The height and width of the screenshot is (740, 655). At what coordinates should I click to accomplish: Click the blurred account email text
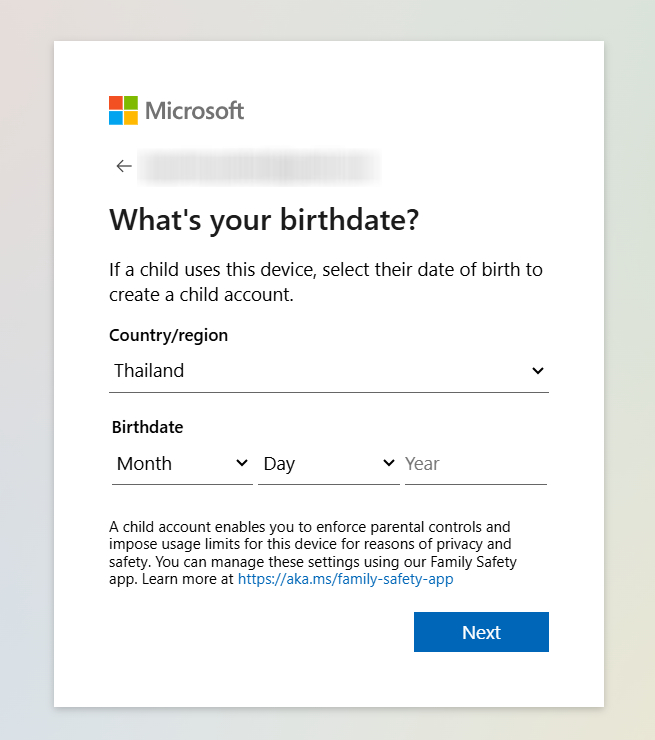[x=258, y=166]
